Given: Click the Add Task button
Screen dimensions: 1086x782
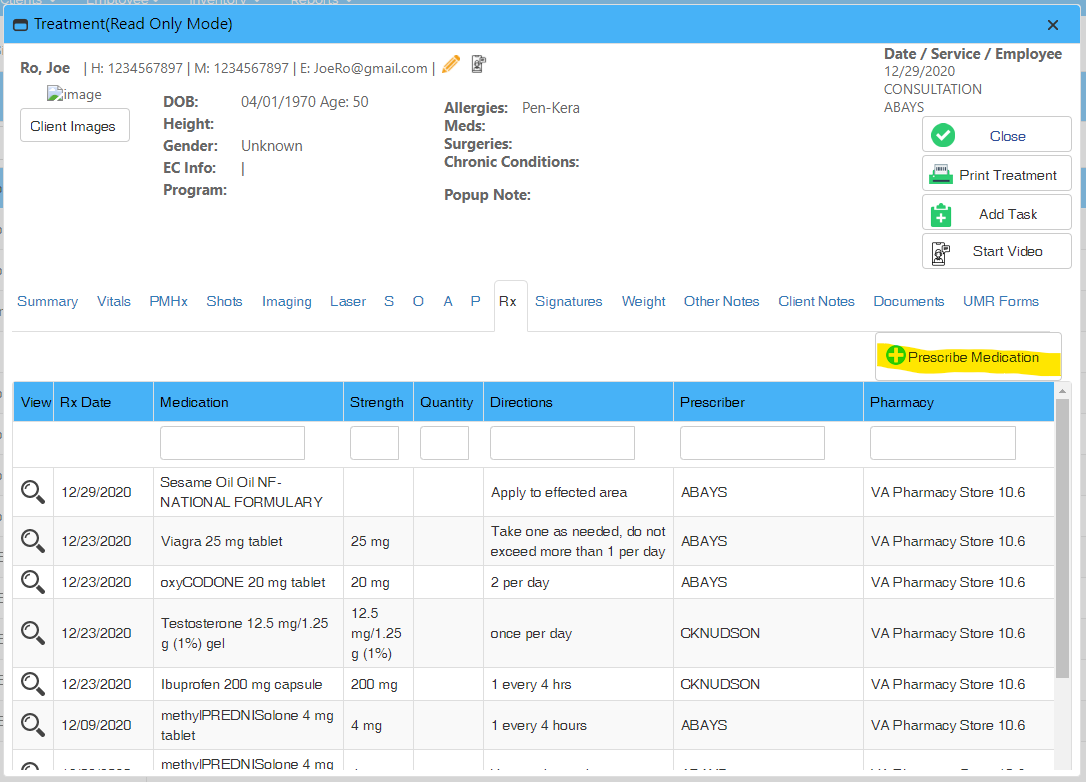Looking at the screenshot, I should 997,213.
